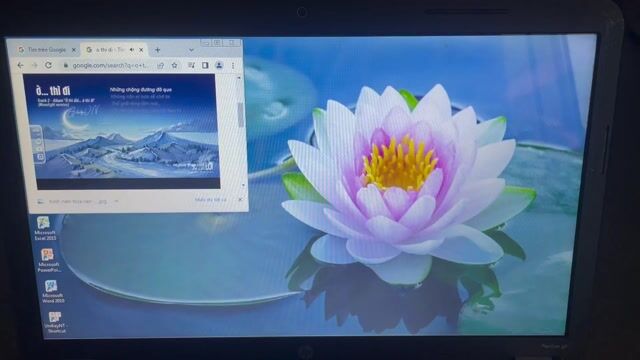
Task: Reload the page in Chrome
Action: pyautogui.click(x=48, y=65)
